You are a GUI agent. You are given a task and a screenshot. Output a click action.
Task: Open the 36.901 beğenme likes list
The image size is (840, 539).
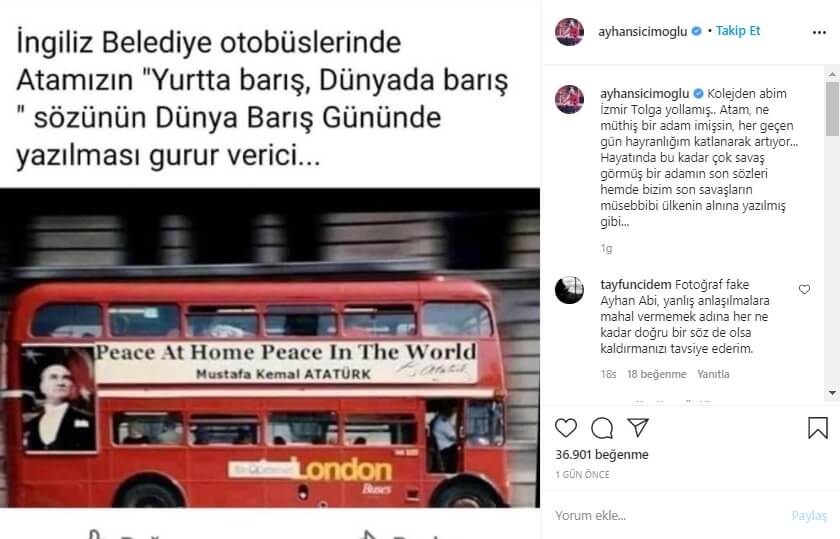coord(602,454)
